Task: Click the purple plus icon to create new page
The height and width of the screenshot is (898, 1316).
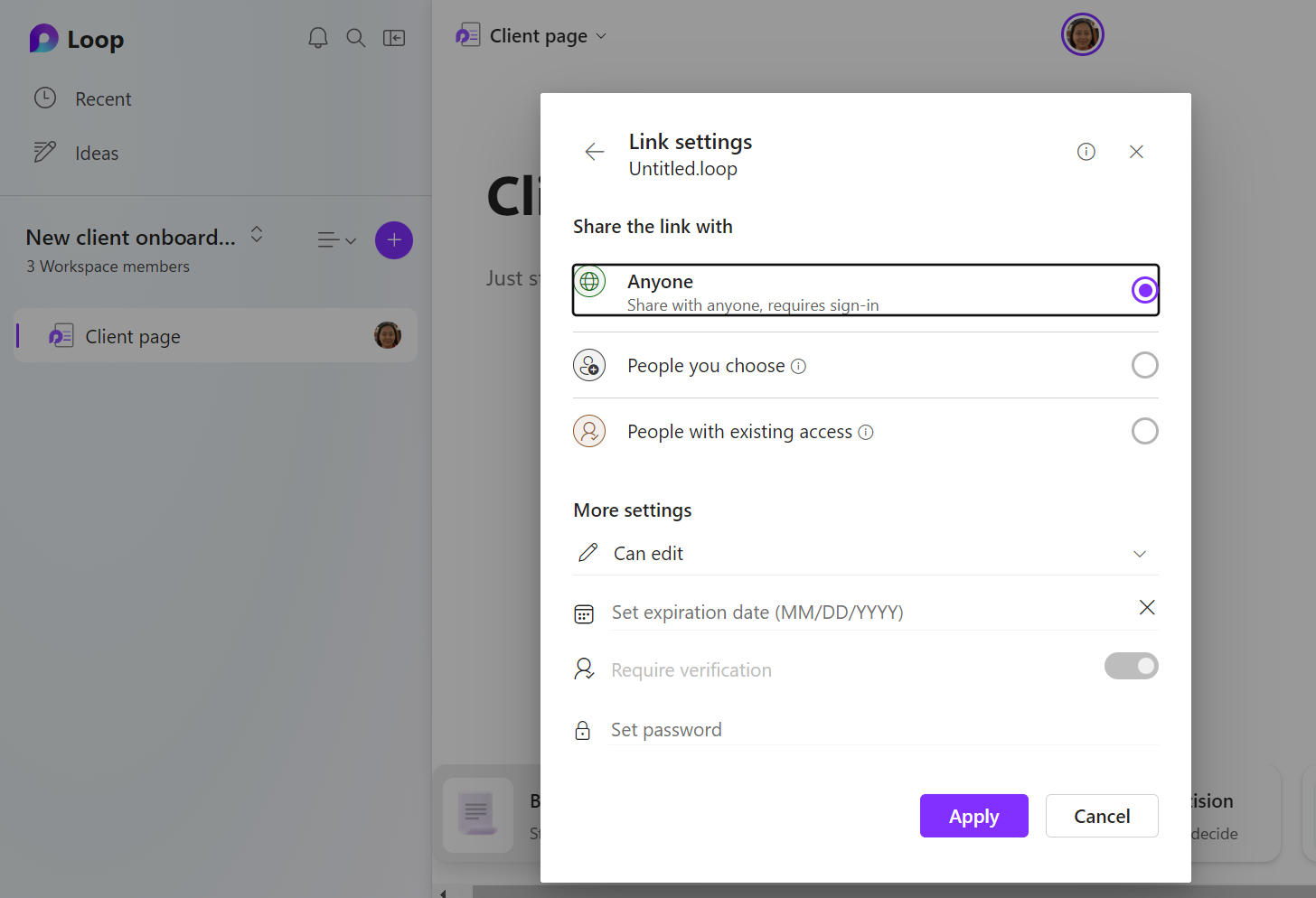Action: tap(394, 240)
